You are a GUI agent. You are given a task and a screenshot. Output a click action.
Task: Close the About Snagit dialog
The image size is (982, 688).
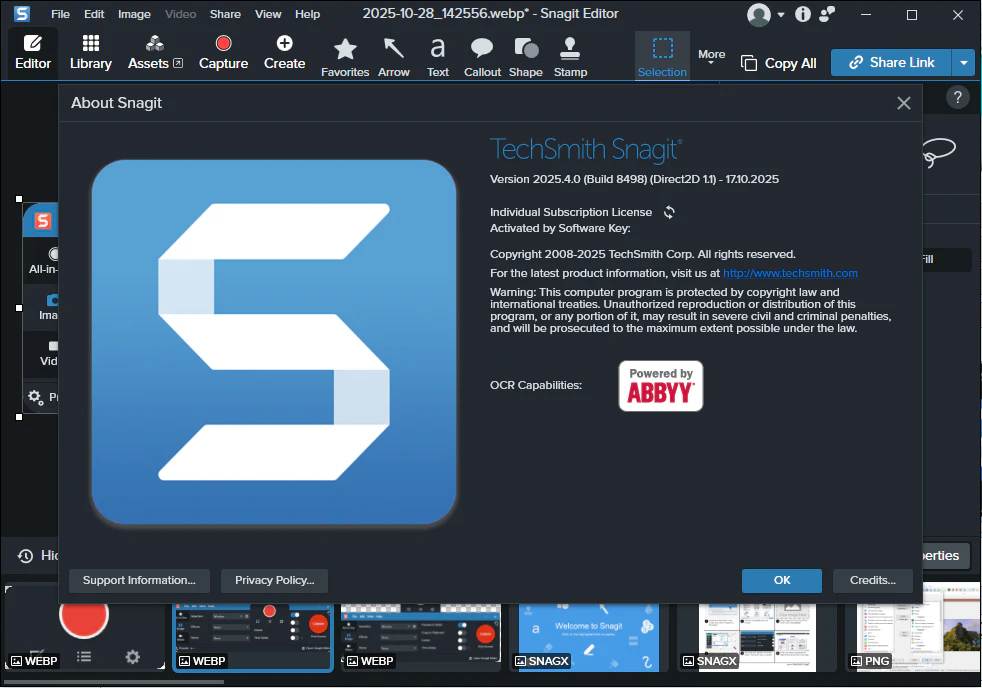(904, 103)
